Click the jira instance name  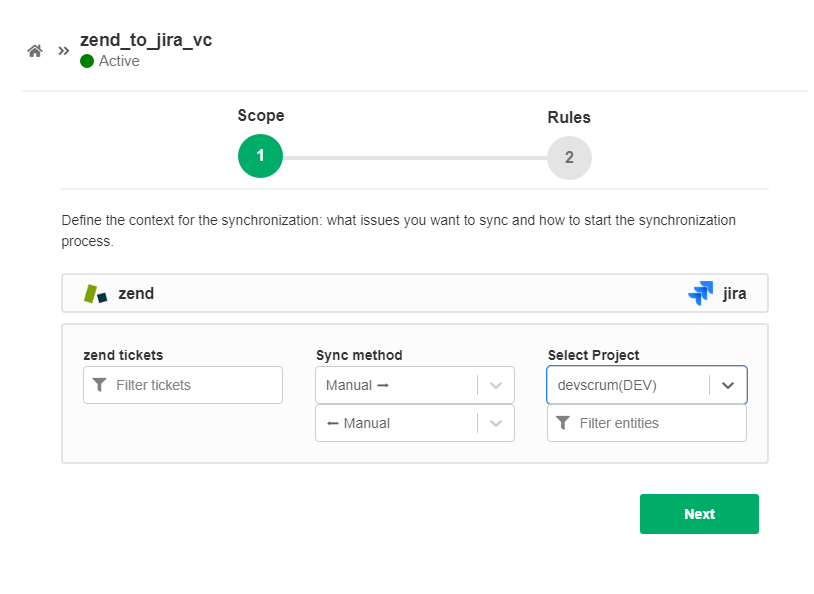pyautogui.click(x=735, y=293)
